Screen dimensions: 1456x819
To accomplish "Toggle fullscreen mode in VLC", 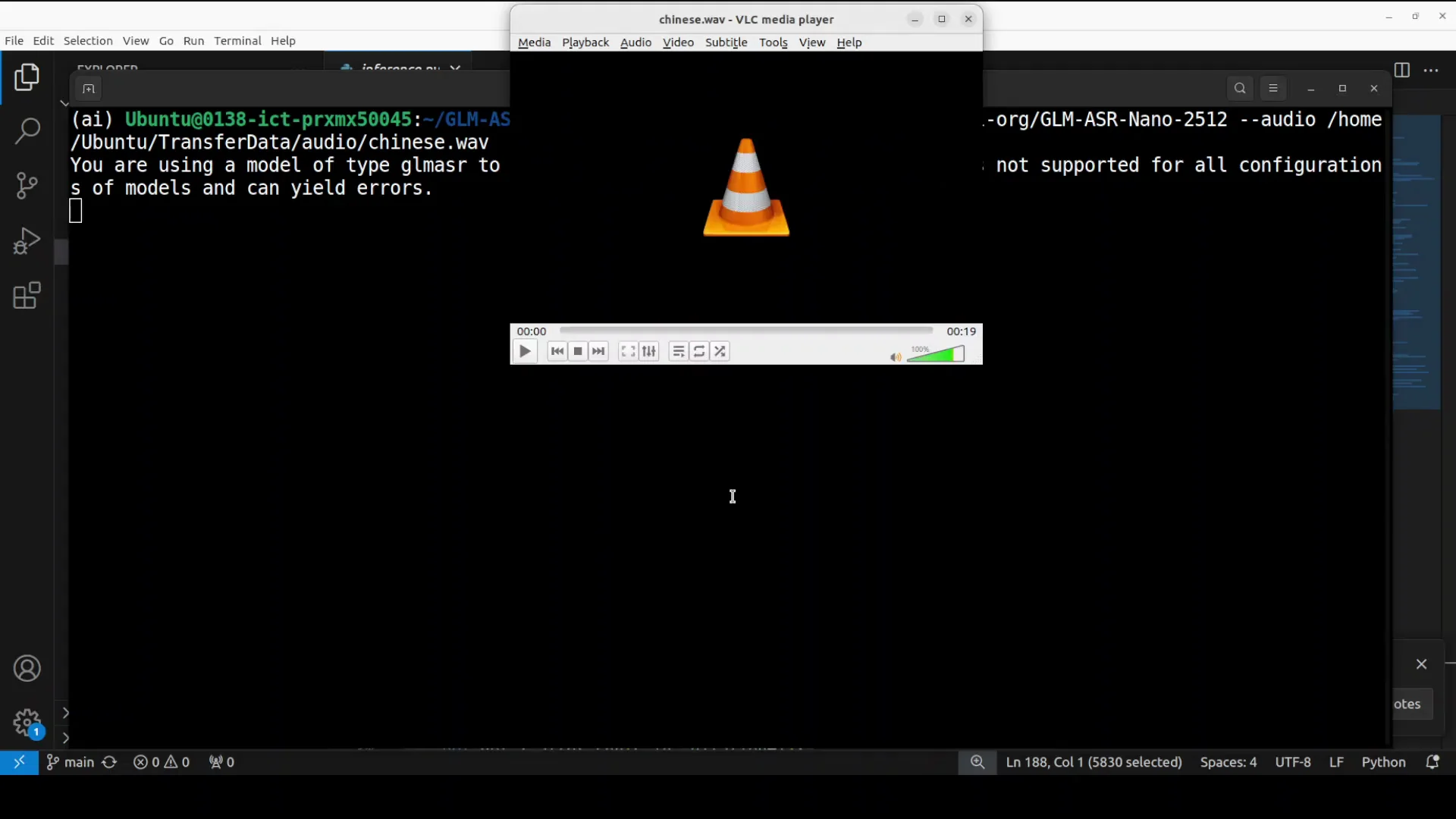I will 627,351.
